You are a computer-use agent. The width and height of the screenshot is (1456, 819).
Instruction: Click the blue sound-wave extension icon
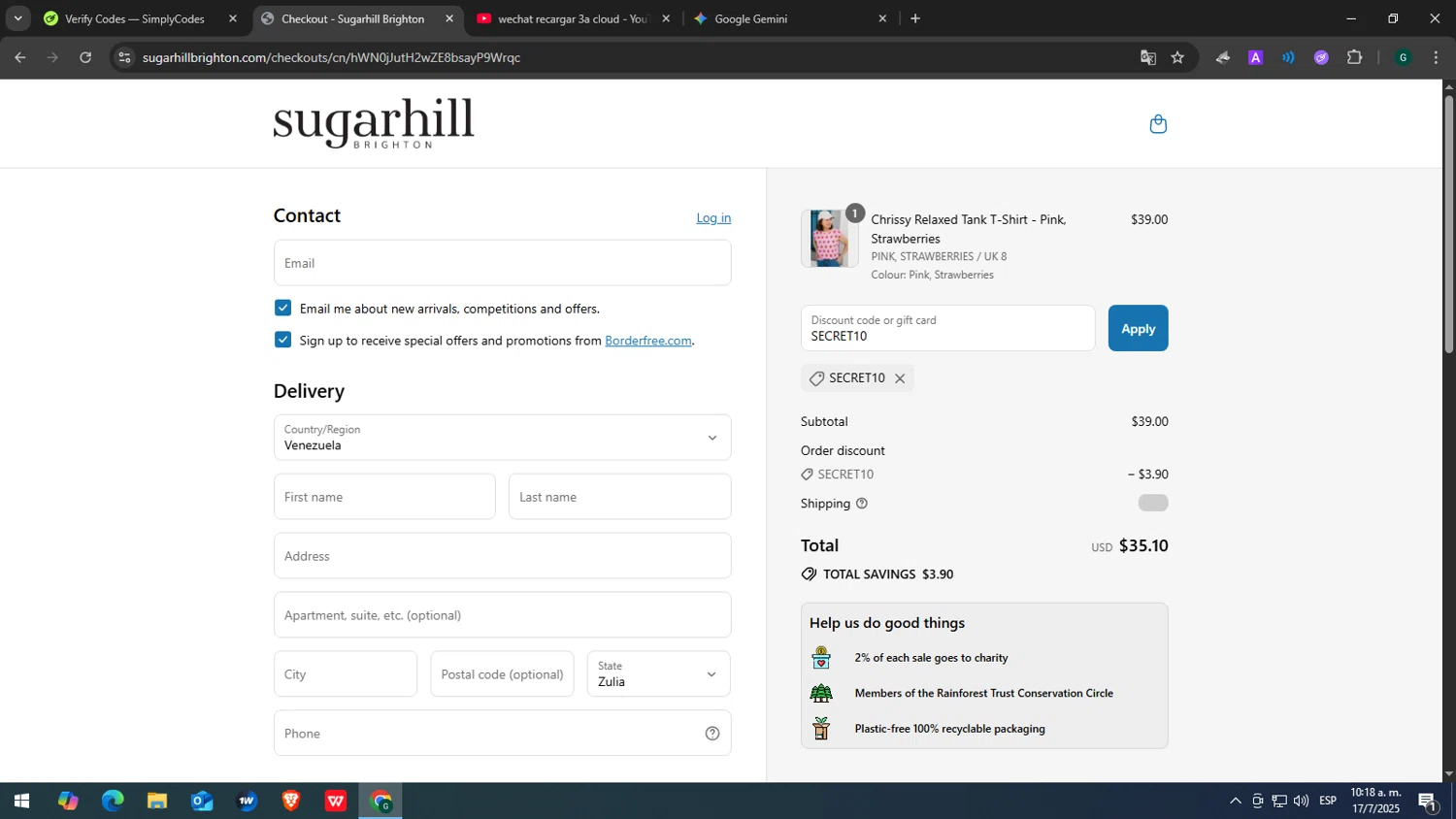pyautogui.click(x=1288, y=57)
